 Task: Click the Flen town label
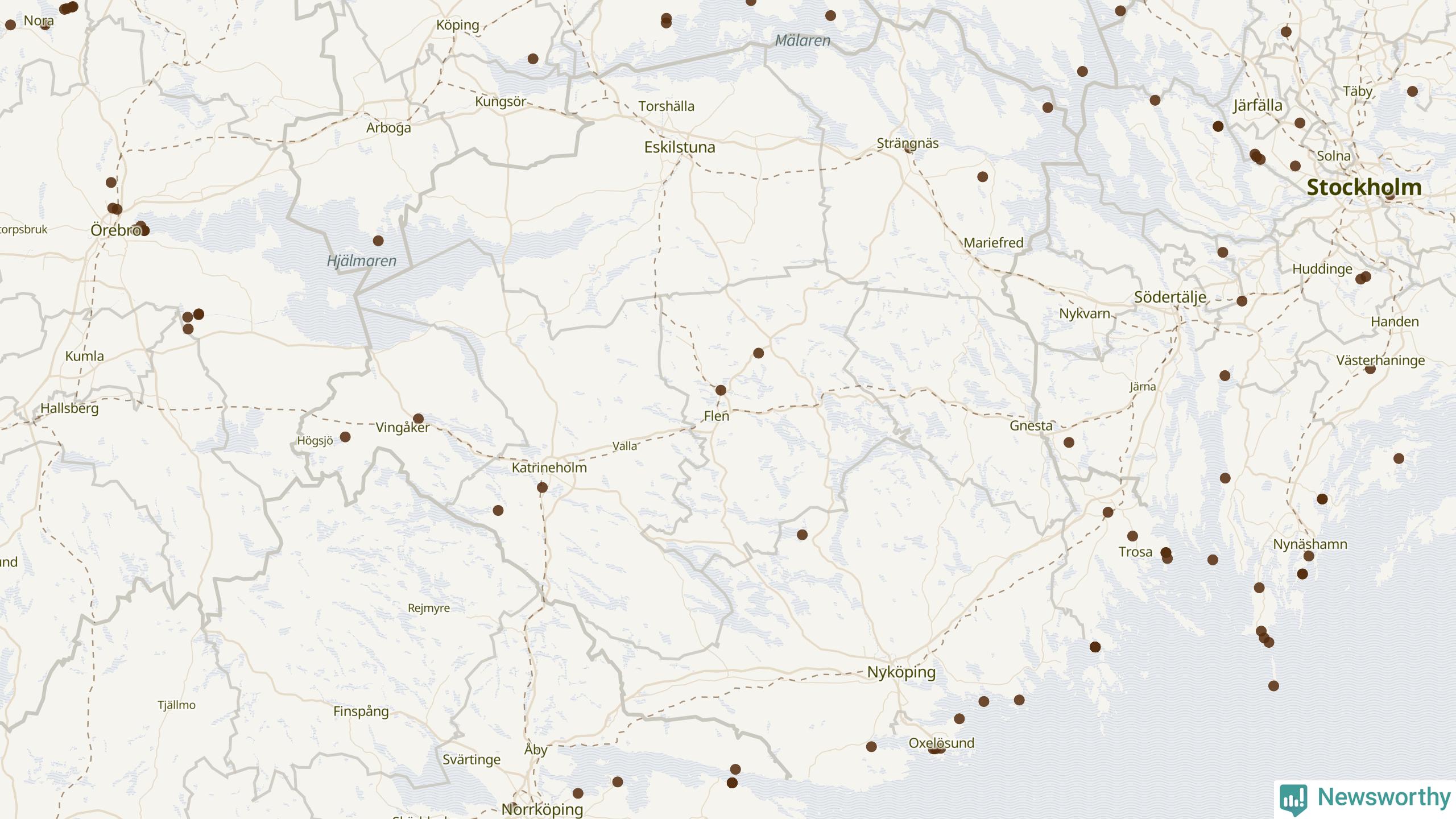[x=717, y=416]
